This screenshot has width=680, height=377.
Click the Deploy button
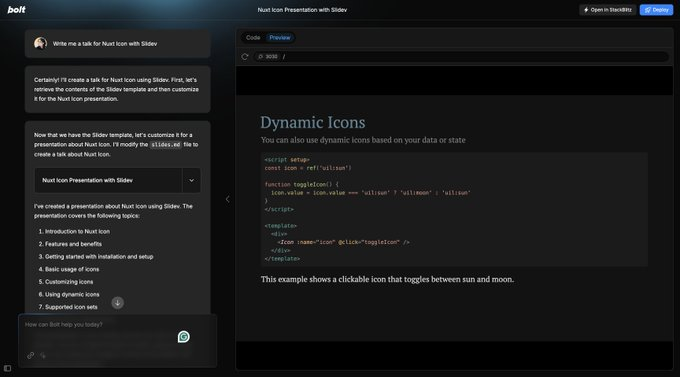[656, 10]
